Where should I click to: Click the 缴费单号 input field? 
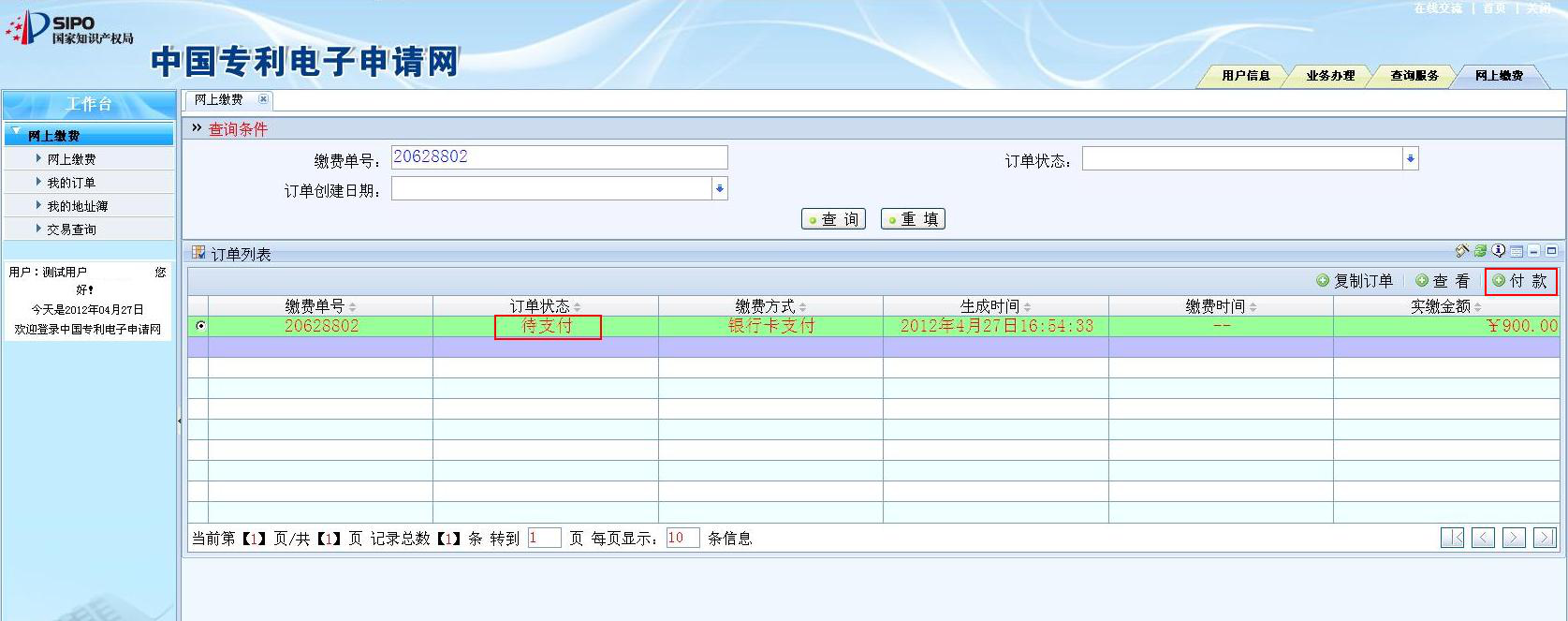559,157
